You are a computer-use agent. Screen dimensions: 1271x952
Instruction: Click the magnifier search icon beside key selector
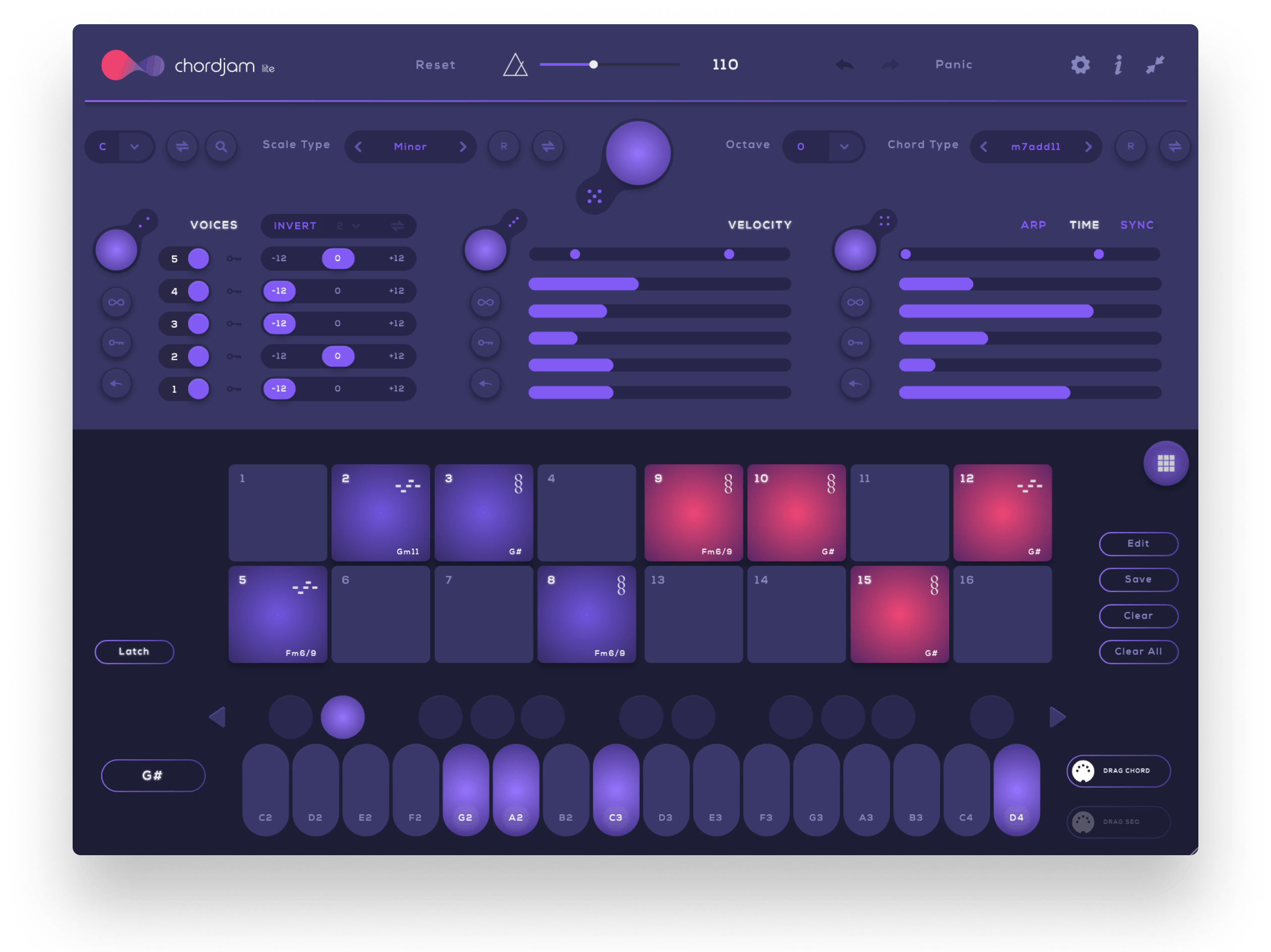click(221, 147)
